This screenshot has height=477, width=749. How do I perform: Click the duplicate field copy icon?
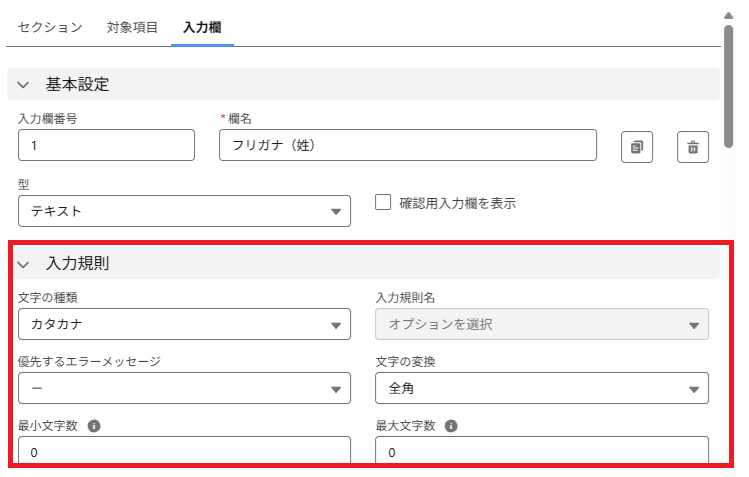pos(636,147)
